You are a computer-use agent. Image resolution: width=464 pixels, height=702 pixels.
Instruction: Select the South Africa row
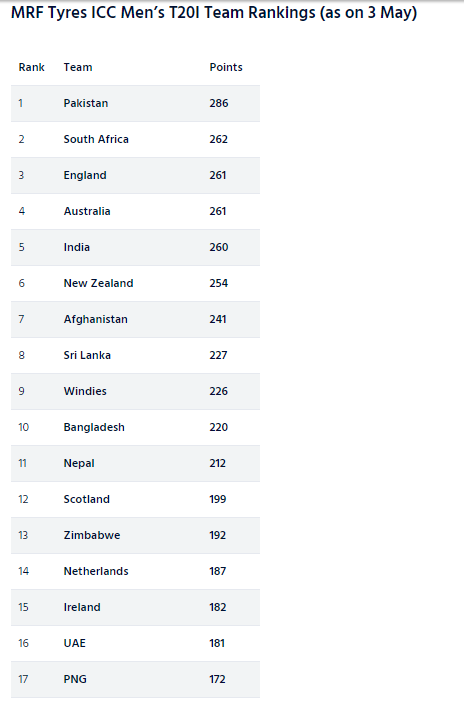click(x=135, y=139)
